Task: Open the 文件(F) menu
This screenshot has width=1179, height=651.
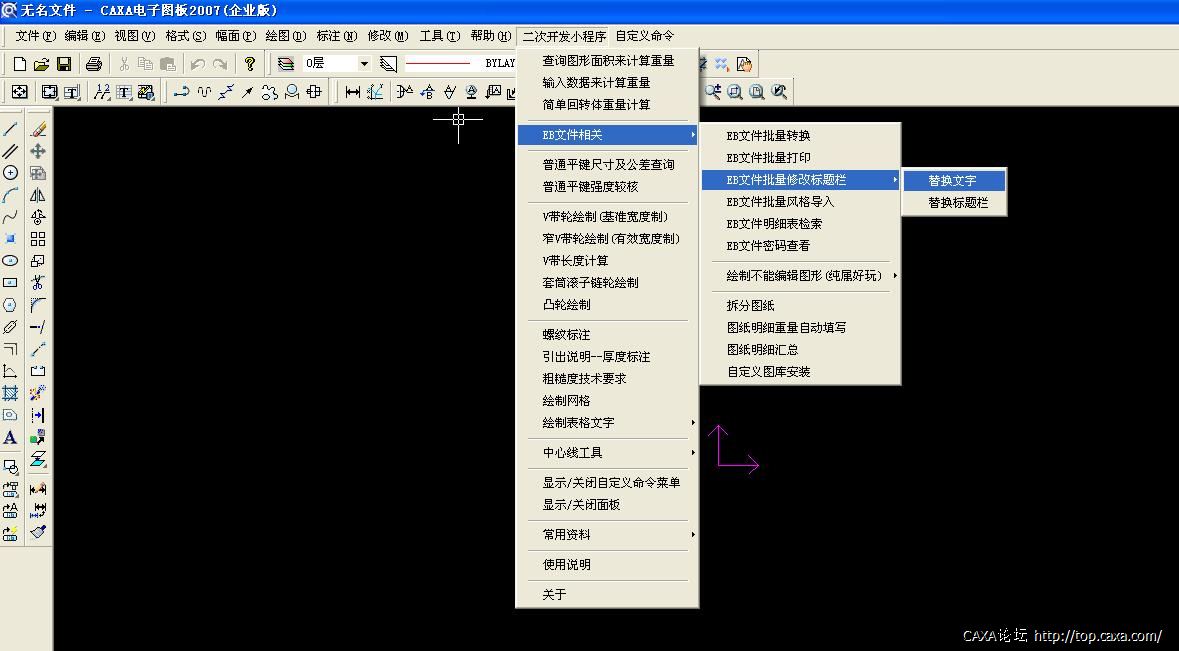Action: pos(35,36)
